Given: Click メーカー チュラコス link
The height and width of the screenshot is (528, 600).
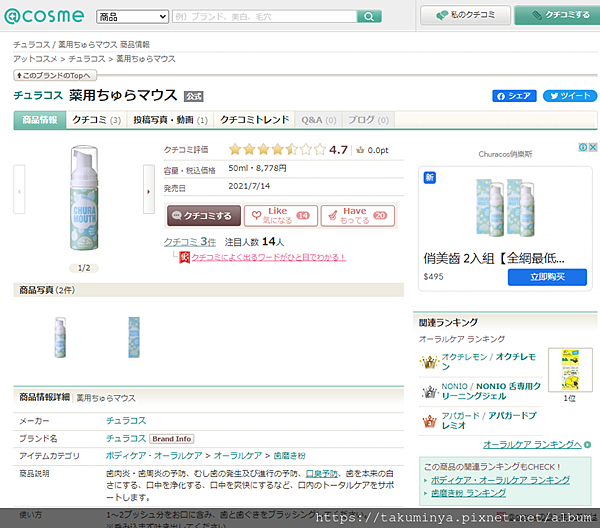Looking at the screenshot, I should pos(126,421).
